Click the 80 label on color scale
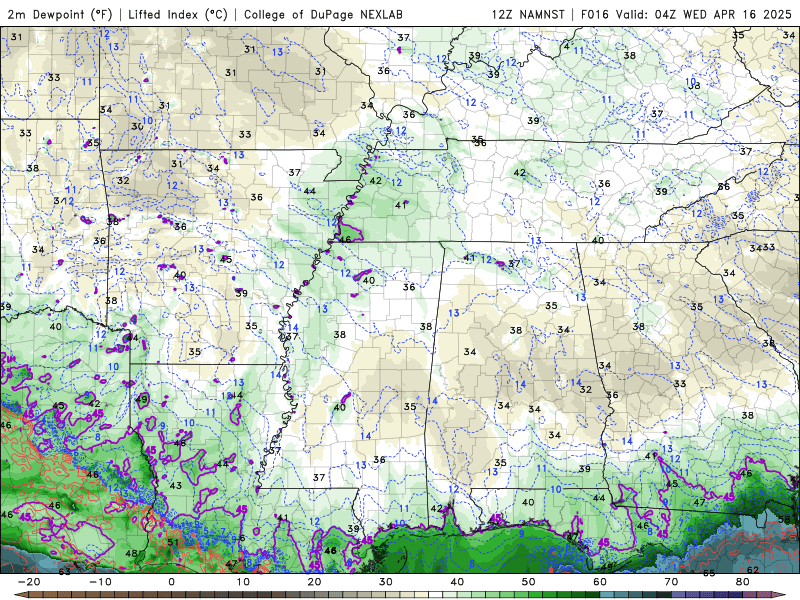 [x=743, y=582]
